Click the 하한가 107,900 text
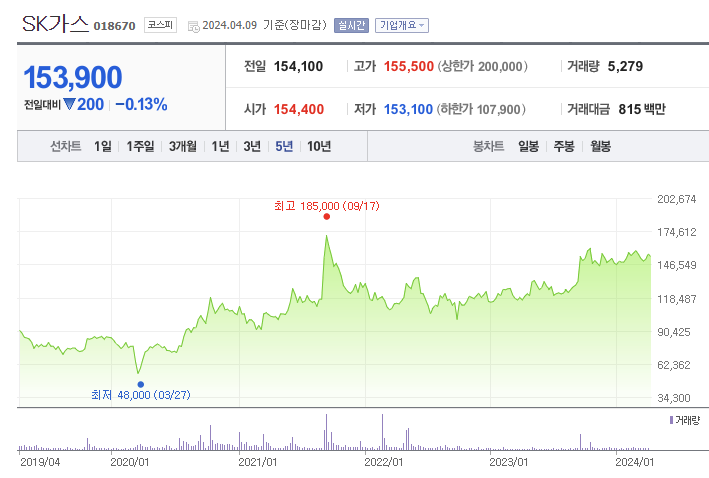This screenshot has height=478, width=709. (481, 109)
